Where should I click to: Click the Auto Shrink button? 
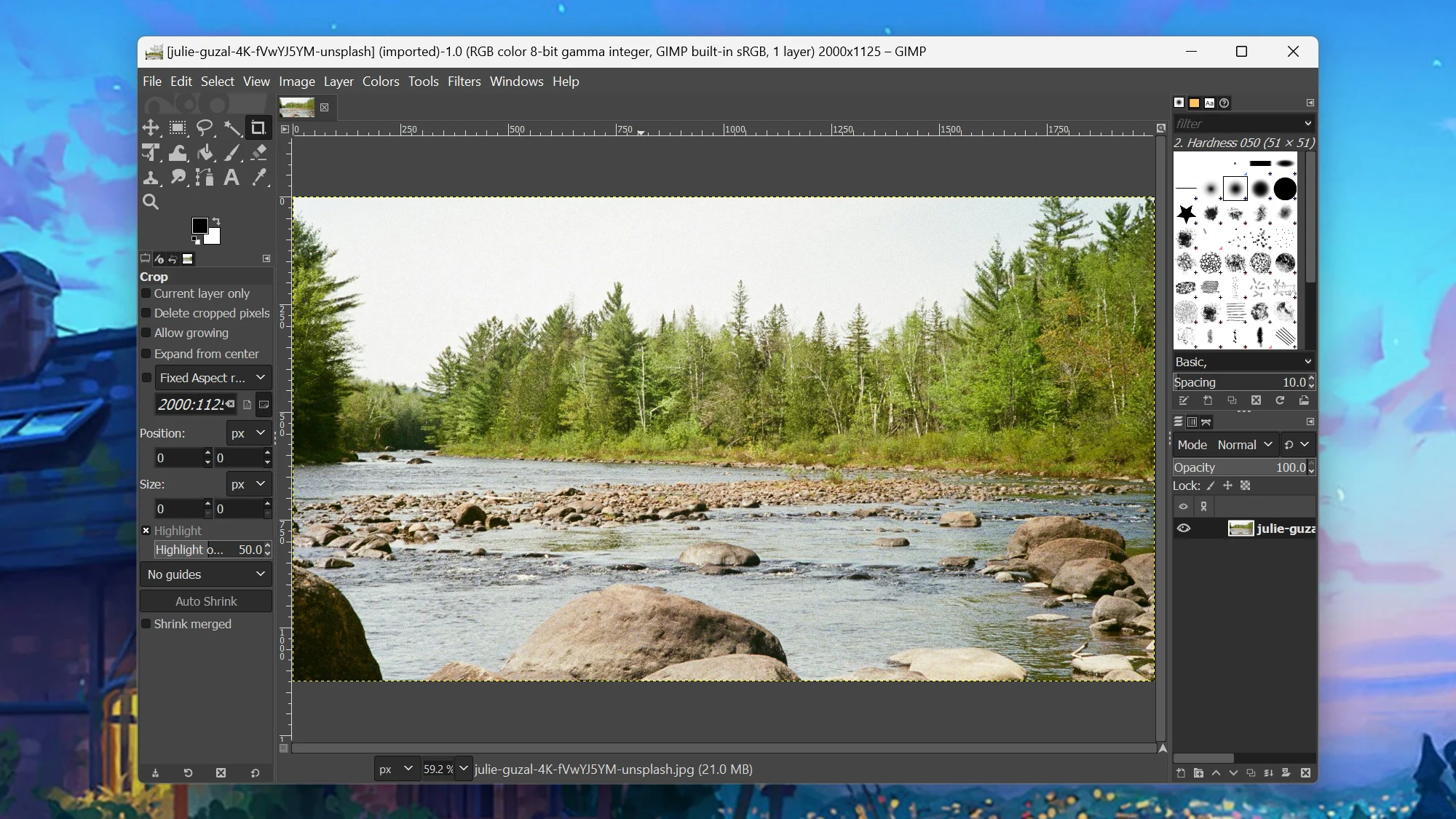205,601
